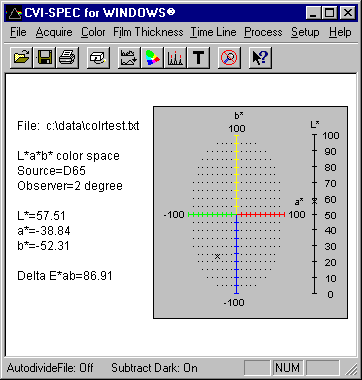This screenshot has height=380, width=362.
Task: Click the b*=-52.31 value
Action: pos(43,246)
